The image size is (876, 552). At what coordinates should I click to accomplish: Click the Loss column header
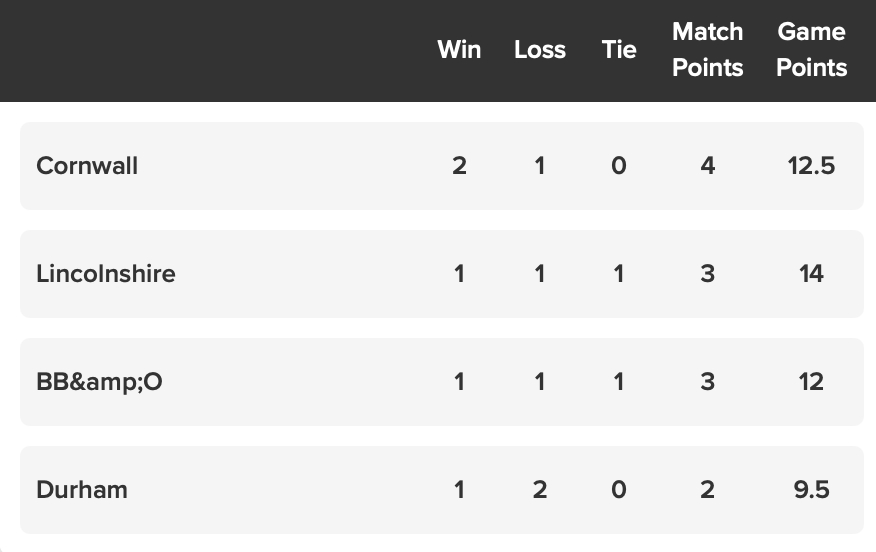coord(540,50)
